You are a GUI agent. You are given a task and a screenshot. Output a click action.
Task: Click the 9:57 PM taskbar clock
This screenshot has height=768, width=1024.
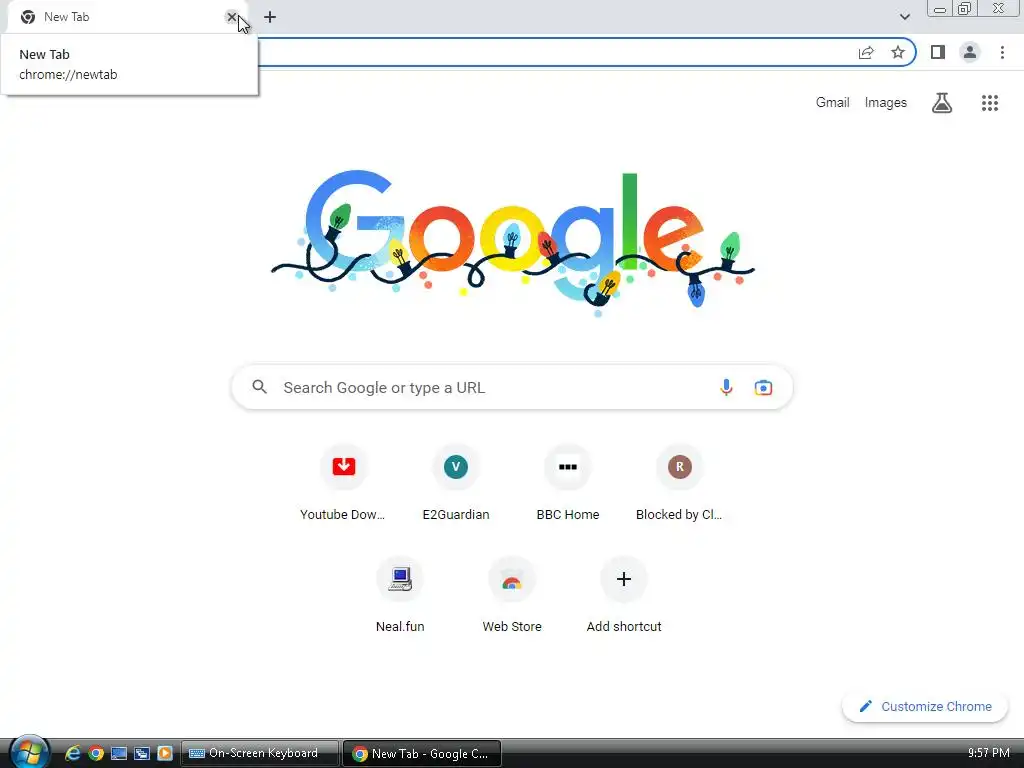tap(988, 753)
